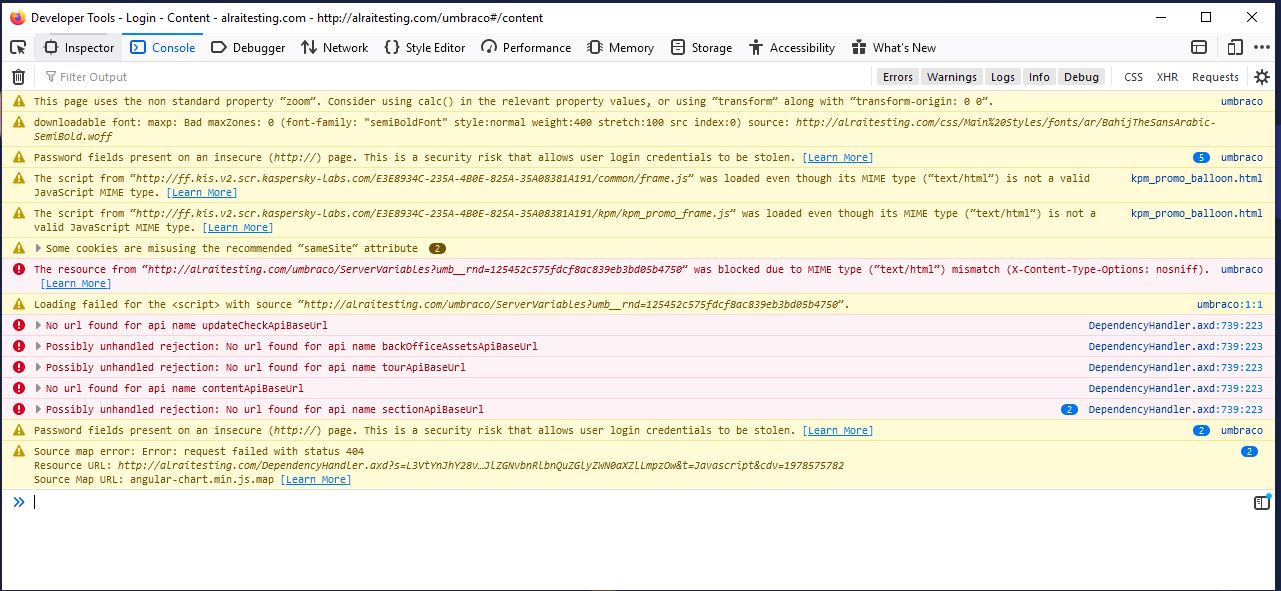This screenshot has width=1281, height=591.
Task: Toggle the Errors filter
Action: coord(897,77)
